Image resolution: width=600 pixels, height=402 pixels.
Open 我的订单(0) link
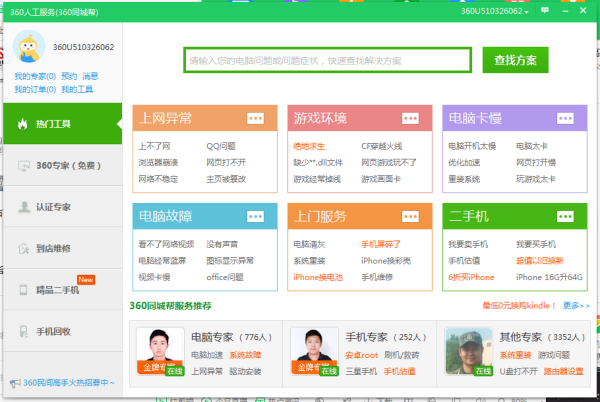click(x=35, y=89)
